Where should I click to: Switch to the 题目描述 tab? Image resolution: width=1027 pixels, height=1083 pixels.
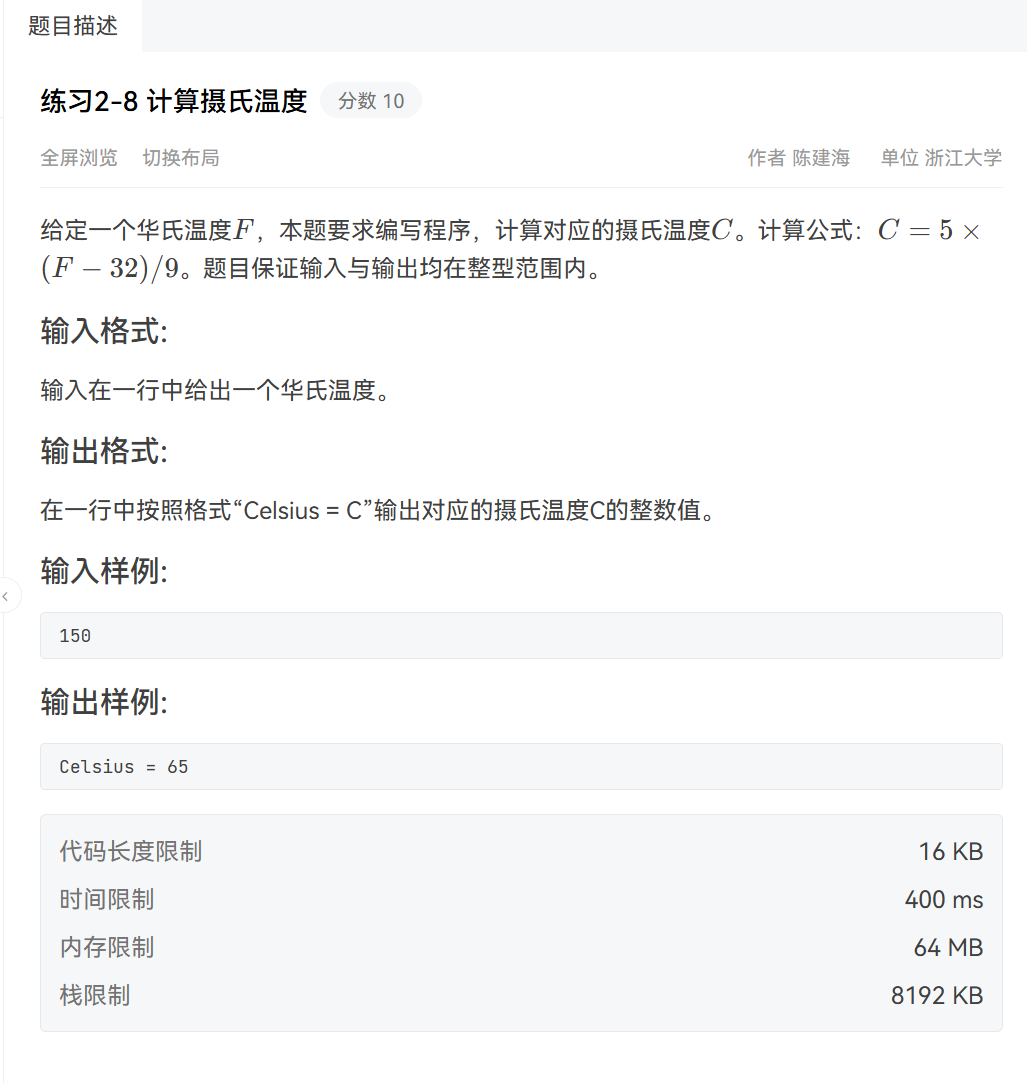[71, 26]
